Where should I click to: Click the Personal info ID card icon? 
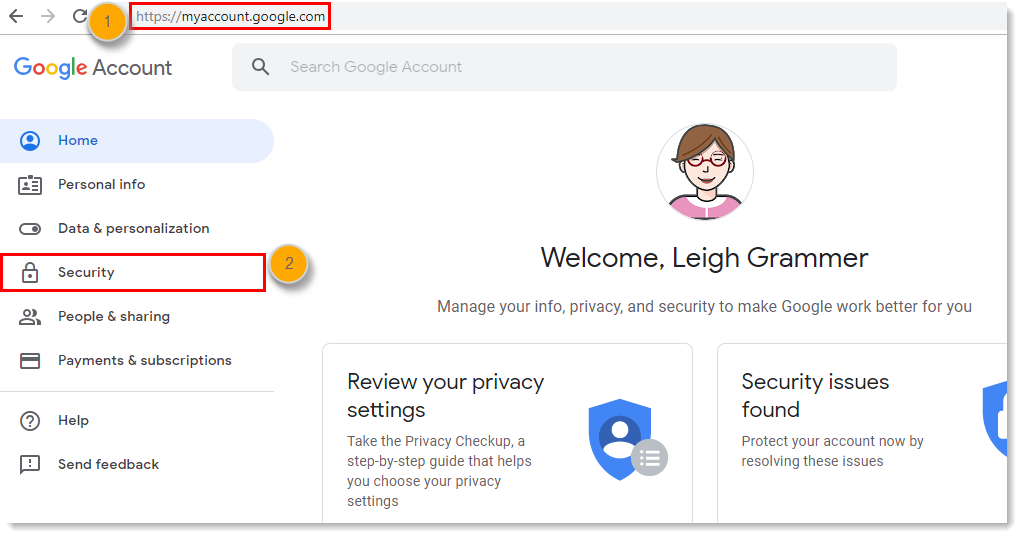point(30,185)
